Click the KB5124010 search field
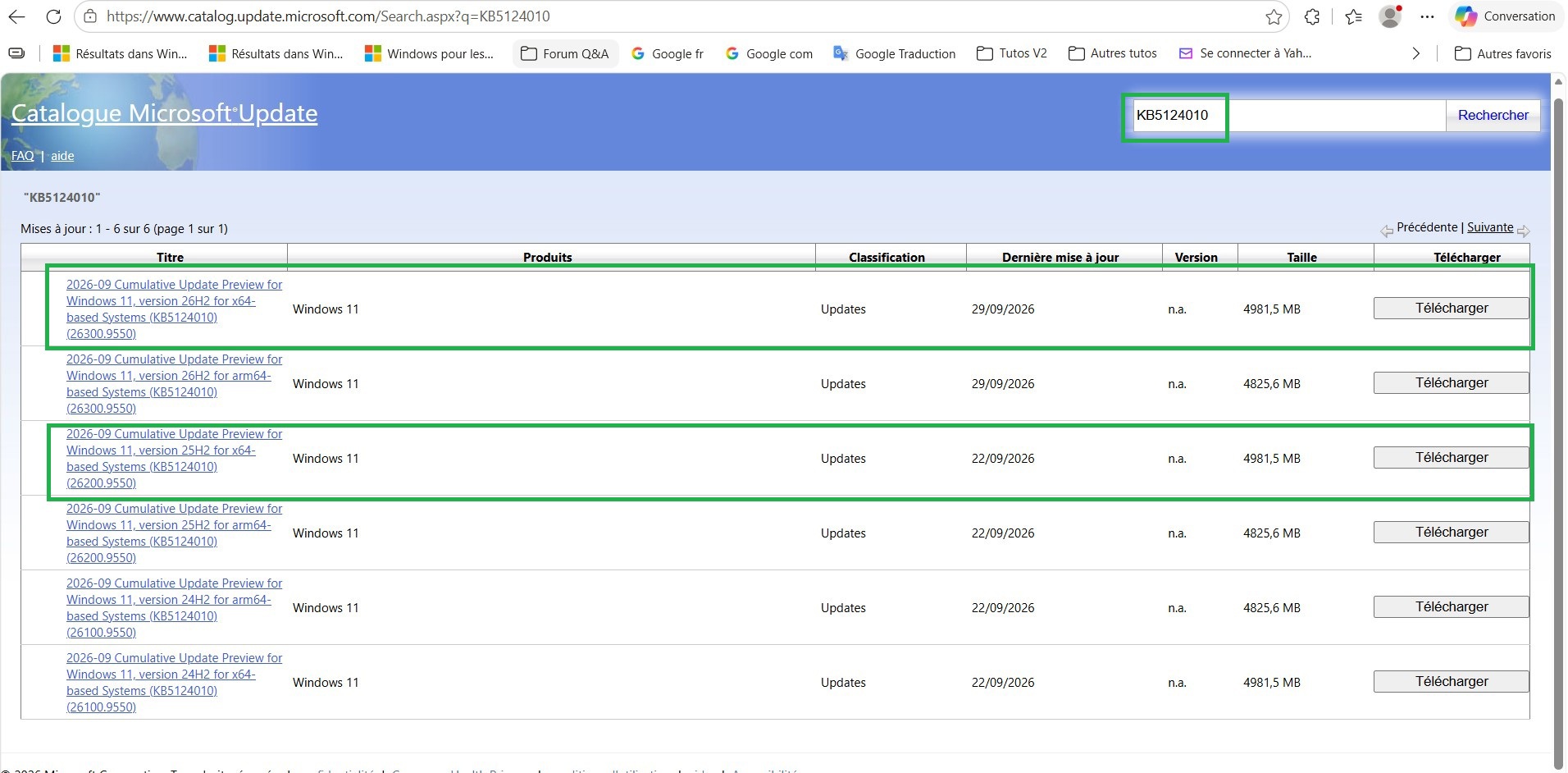Screen dimensions: 1568x773 pos(1288,116)
